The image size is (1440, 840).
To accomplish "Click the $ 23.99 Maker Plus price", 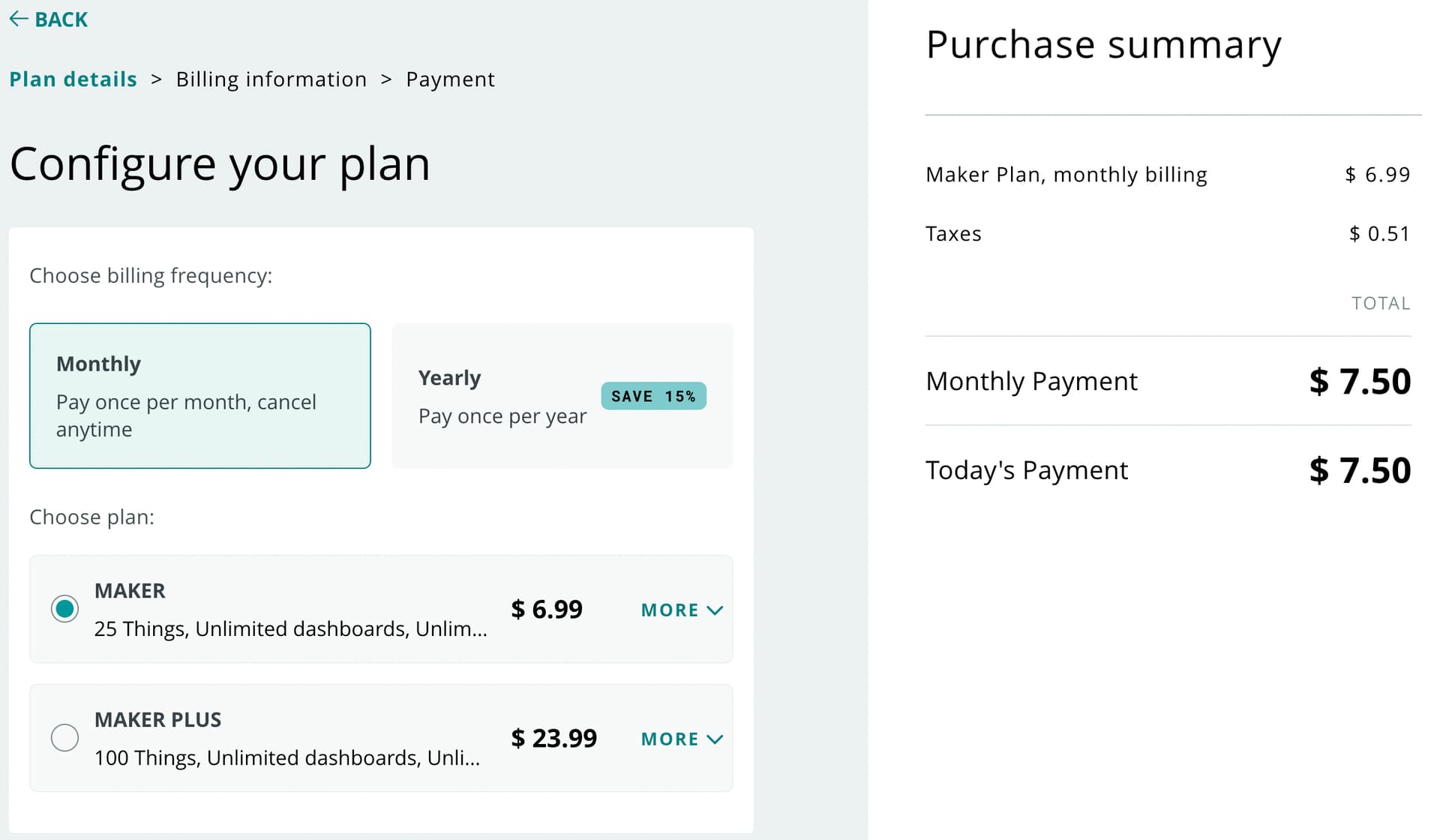I will (x=553, y=738).
